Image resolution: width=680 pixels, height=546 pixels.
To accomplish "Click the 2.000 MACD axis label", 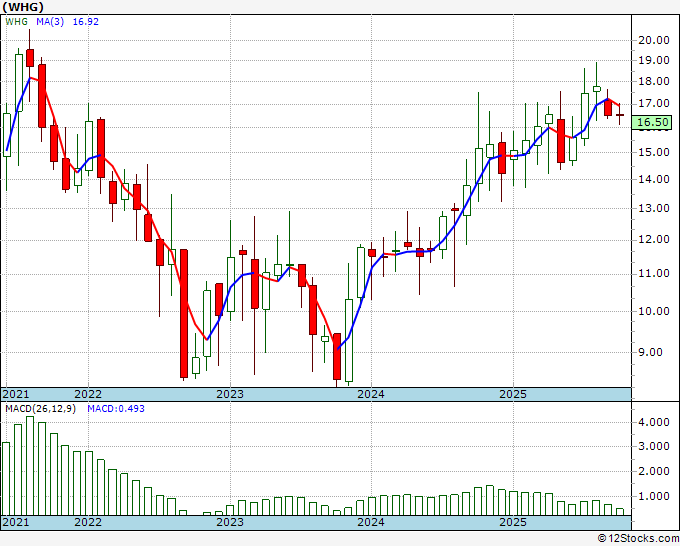I will coord(654,471).
